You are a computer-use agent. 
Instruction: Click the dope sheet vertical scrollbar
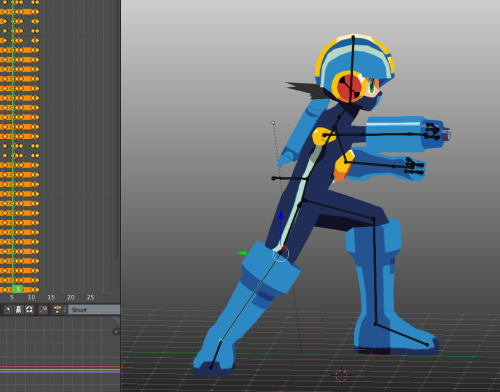[x=115, y=130]
